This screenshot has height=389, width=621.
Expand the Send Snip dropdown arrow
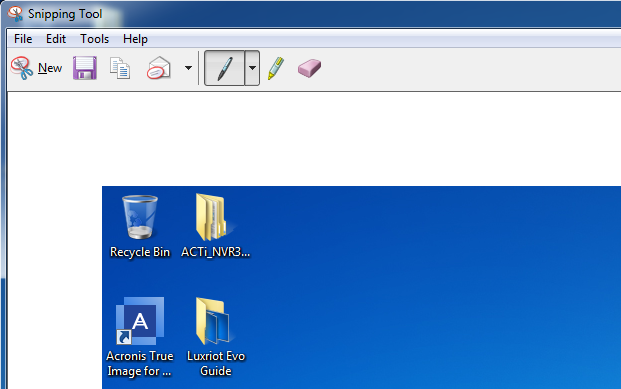click(189, 68)
